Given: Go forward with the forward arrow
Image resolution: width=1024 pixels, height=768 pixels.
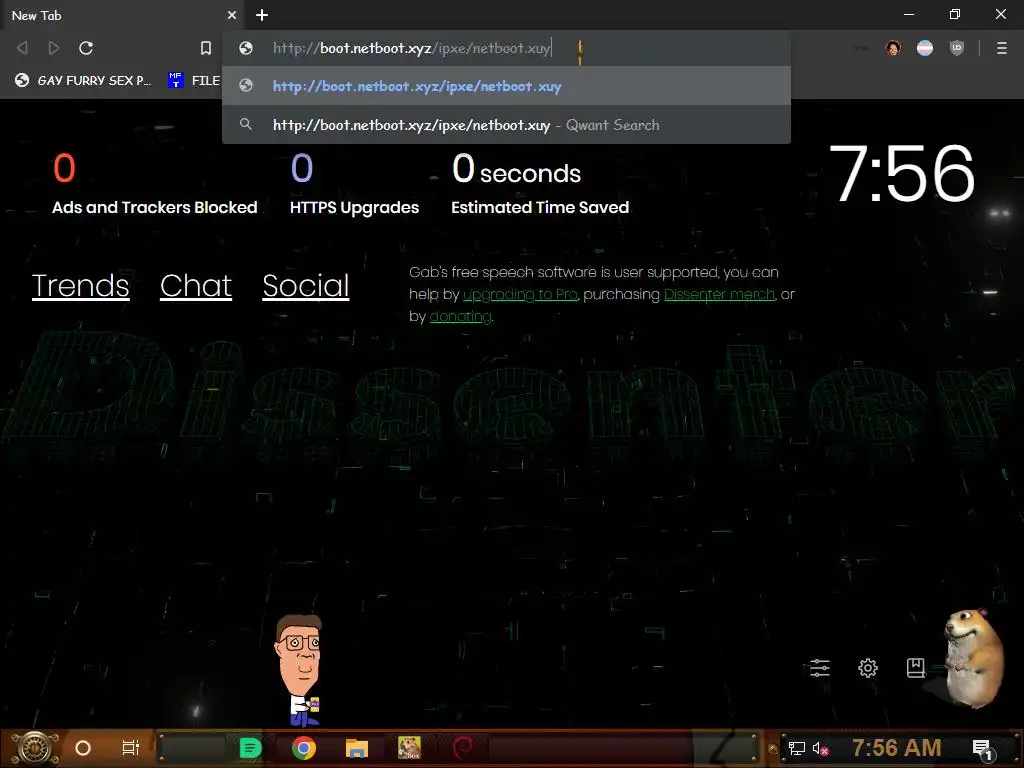Looking at the screenshot, I should pos(54,48).
